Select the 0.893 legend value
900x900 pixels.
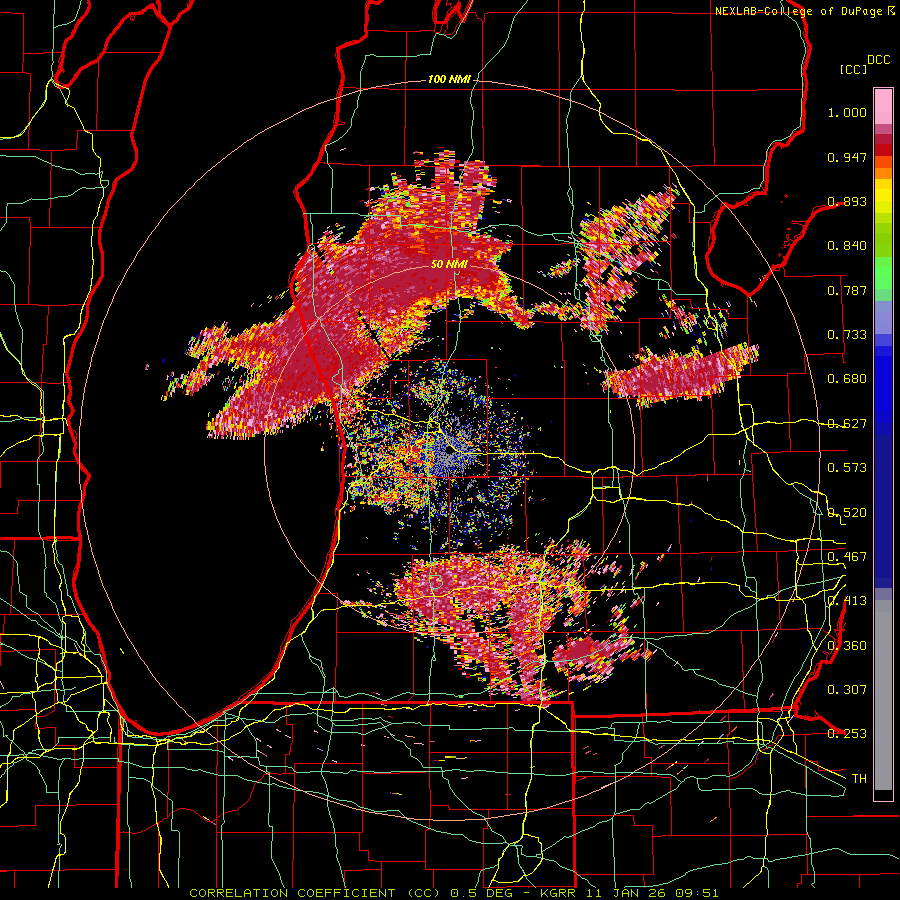click(x=847, y=201)
